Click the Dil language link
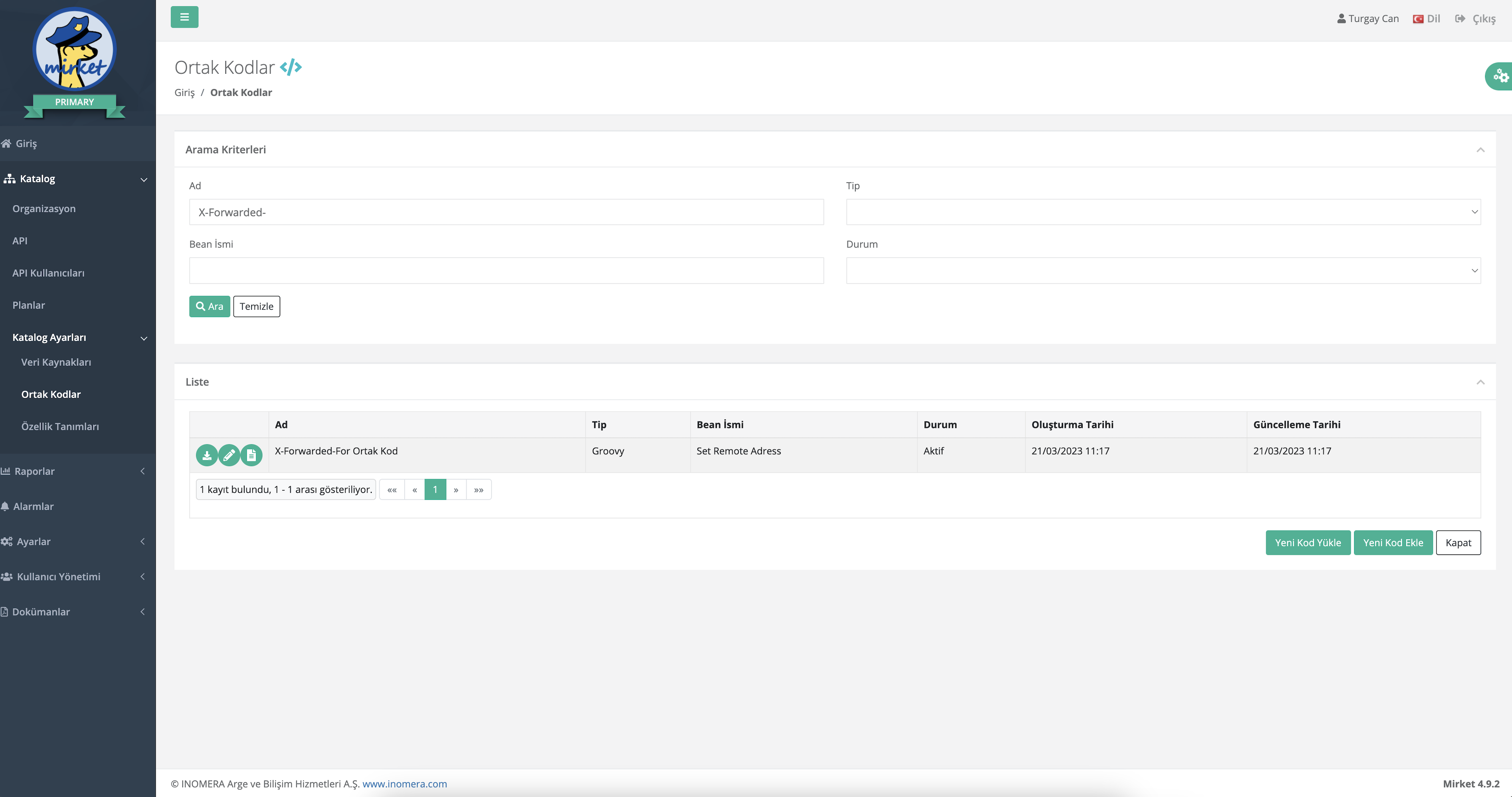1512x797 pixels. pyautogui.click(x=1433, y=19)
